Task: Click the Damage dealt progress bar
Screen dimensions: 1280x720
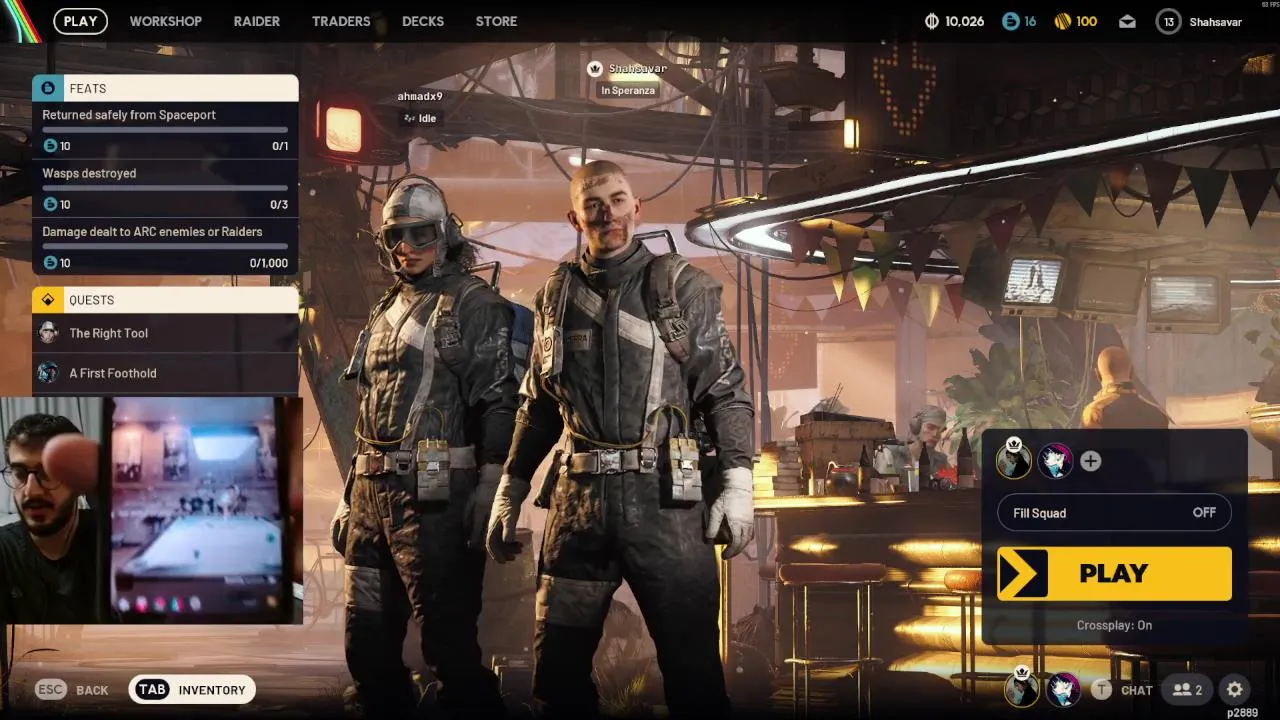Action: (165, 246)
